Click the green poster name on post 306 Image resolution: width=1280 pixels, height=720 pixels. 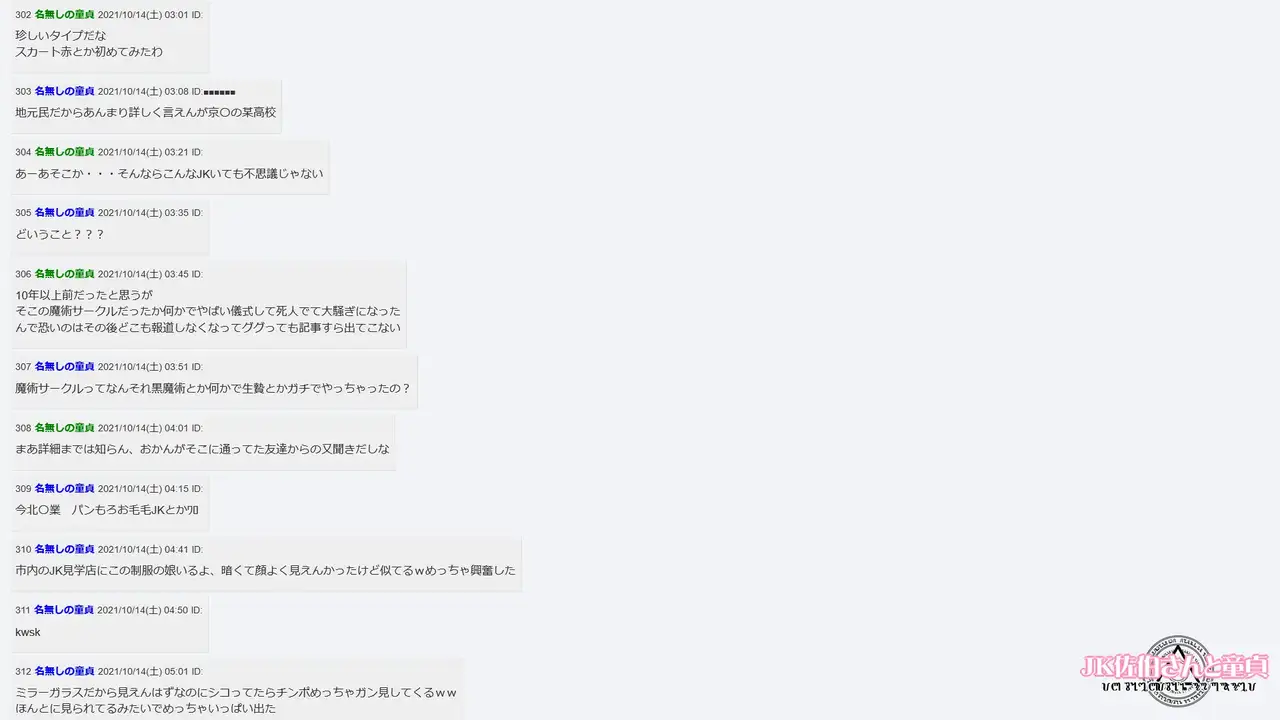coord(64,274)
